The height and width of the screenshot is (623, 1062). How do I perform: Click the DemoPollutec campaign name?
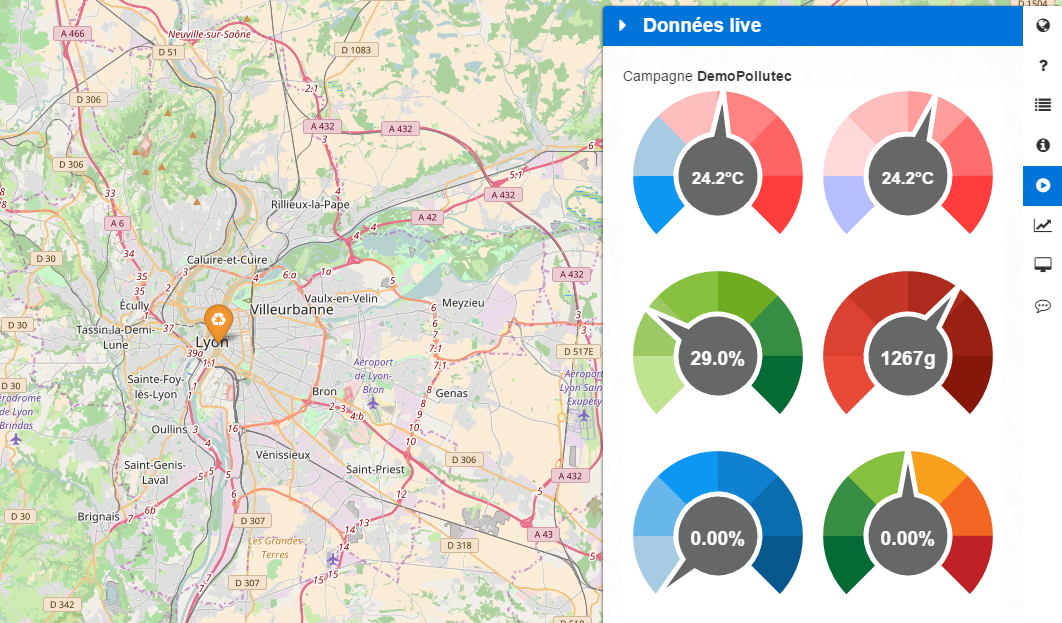(x=744, y=76)
